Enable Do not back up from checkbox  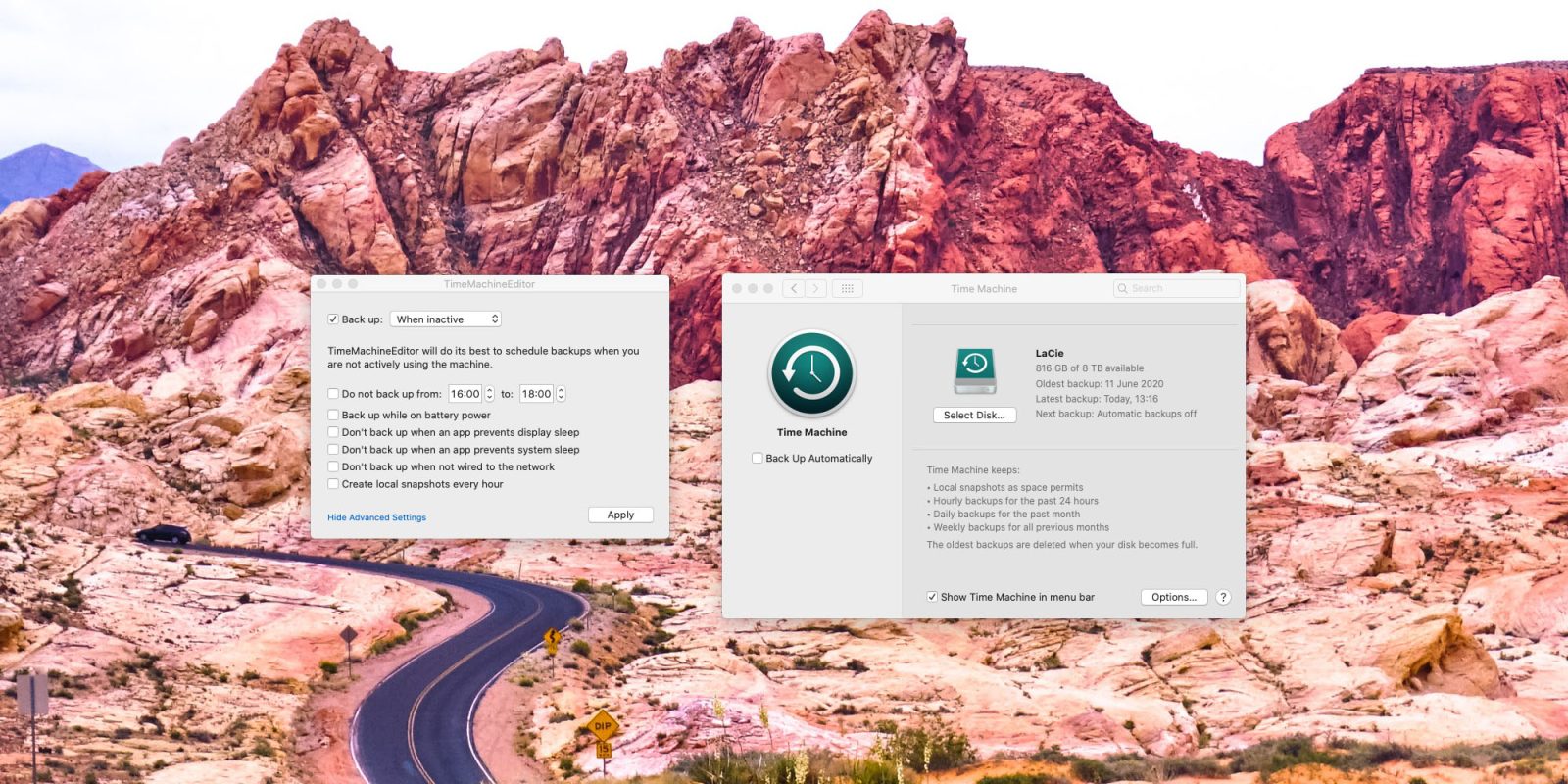click(333, 394)
